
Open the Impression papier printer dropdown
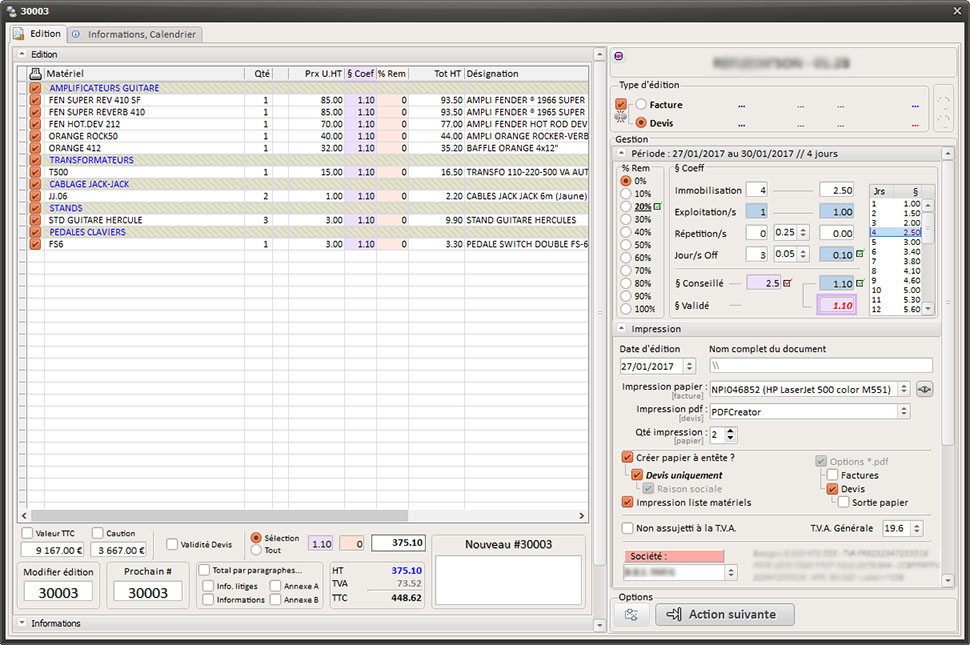pos(903,389)
